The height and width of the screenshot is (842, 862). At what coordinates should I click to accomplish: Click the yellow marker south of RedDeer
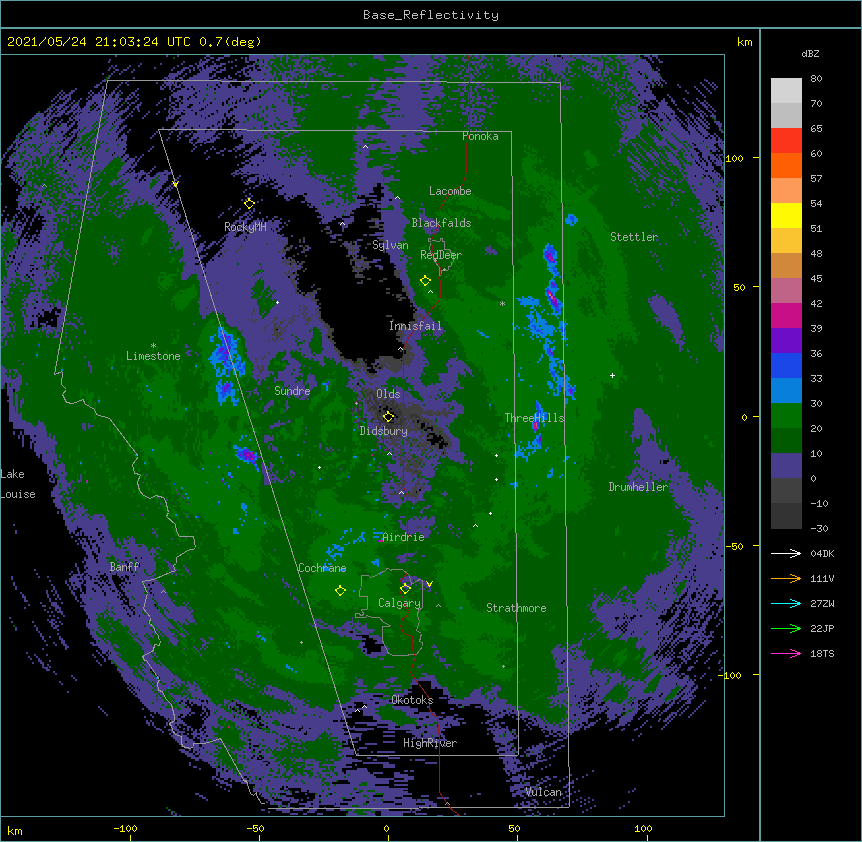point(425,281)
